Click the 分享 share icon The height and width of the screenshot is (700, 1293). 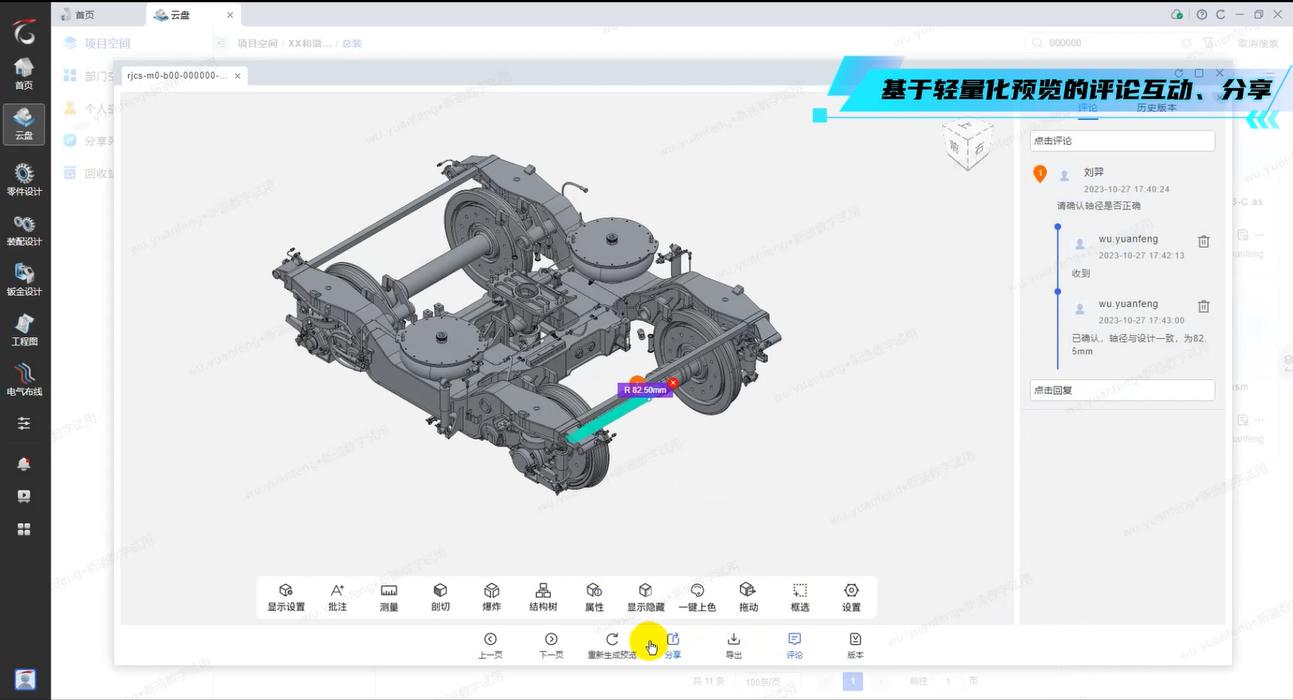point(673,645)
